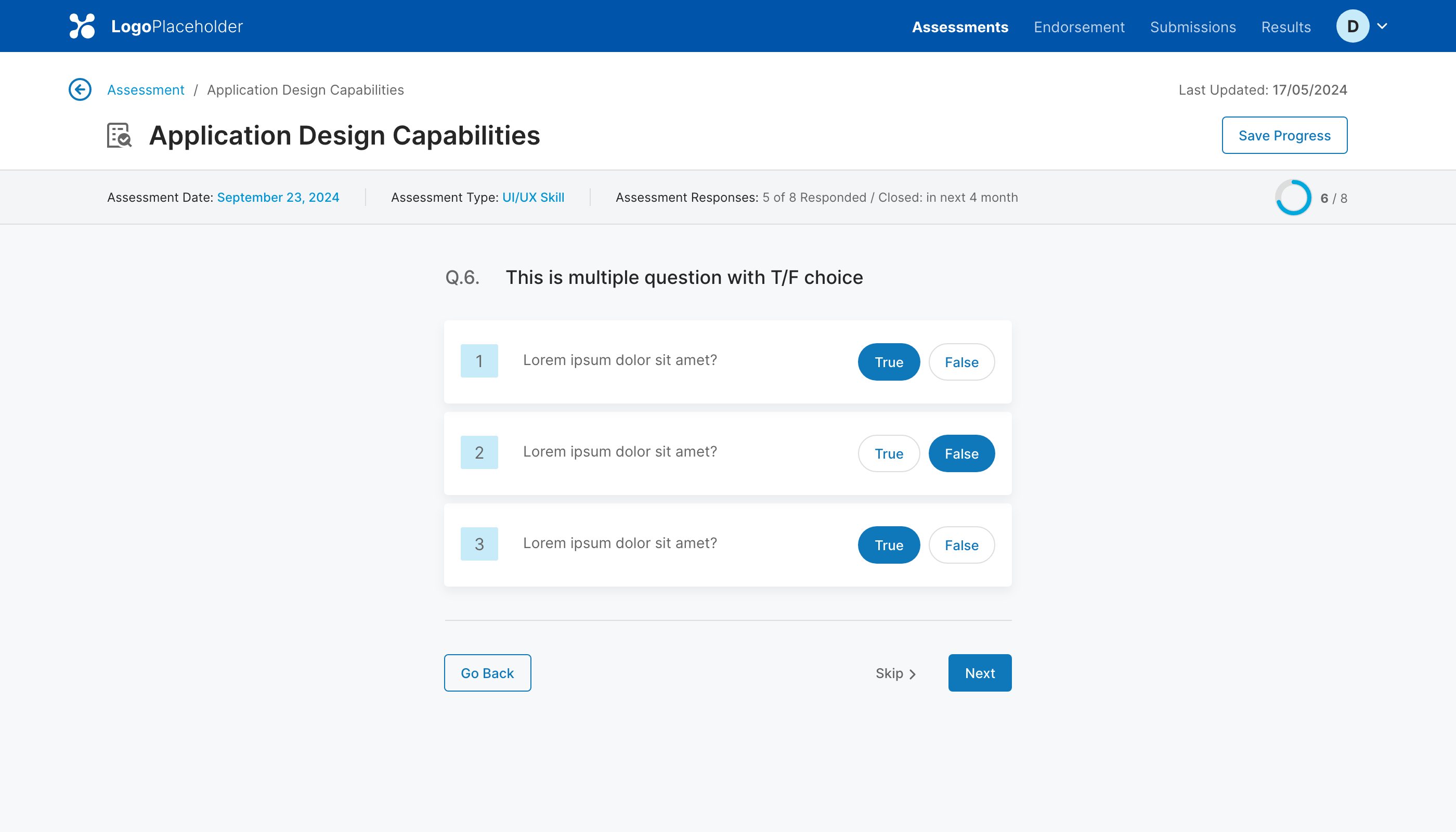Click the assessment document icon beside title

click(x=120, y=135)
